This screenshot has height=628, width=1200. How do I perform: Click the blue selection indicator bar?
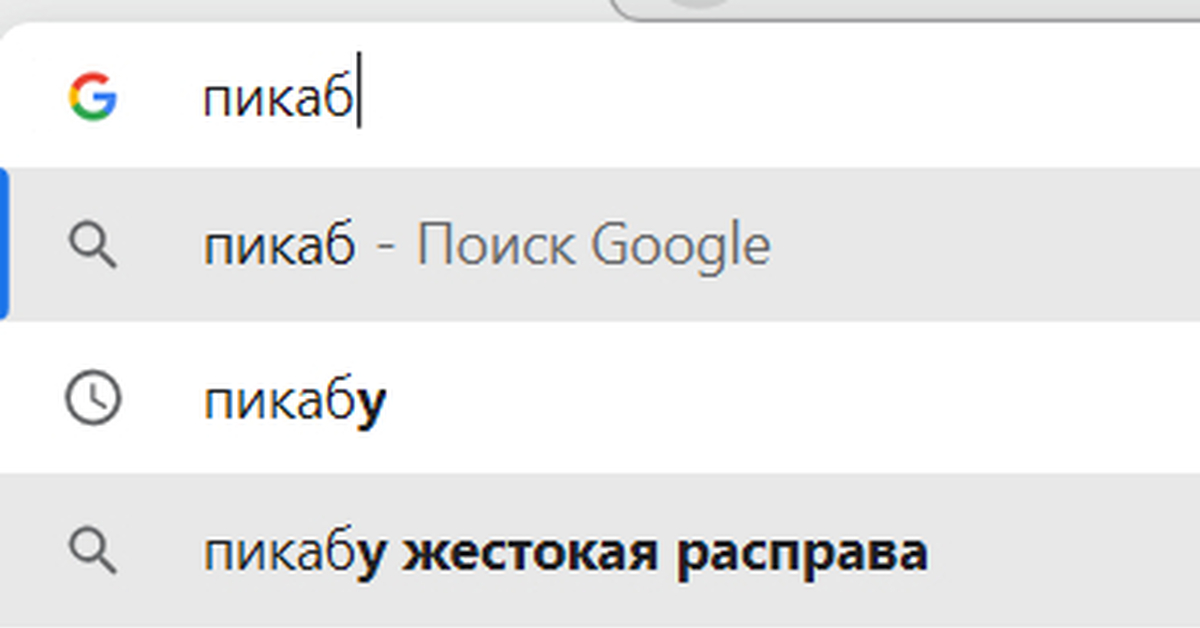click(4, 245)
